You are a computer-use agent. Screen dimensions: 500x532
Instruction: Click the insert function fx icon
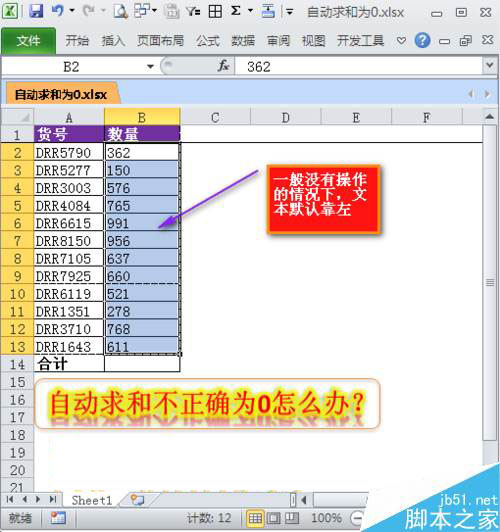pyautogui.click(x=223, y=65)
